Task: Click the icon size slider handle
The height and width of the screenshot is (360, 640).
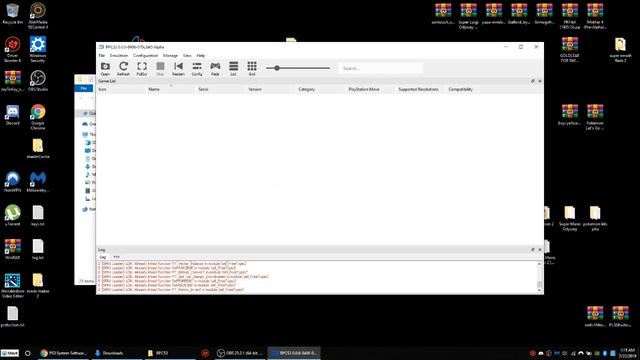Action: point(277,68)
